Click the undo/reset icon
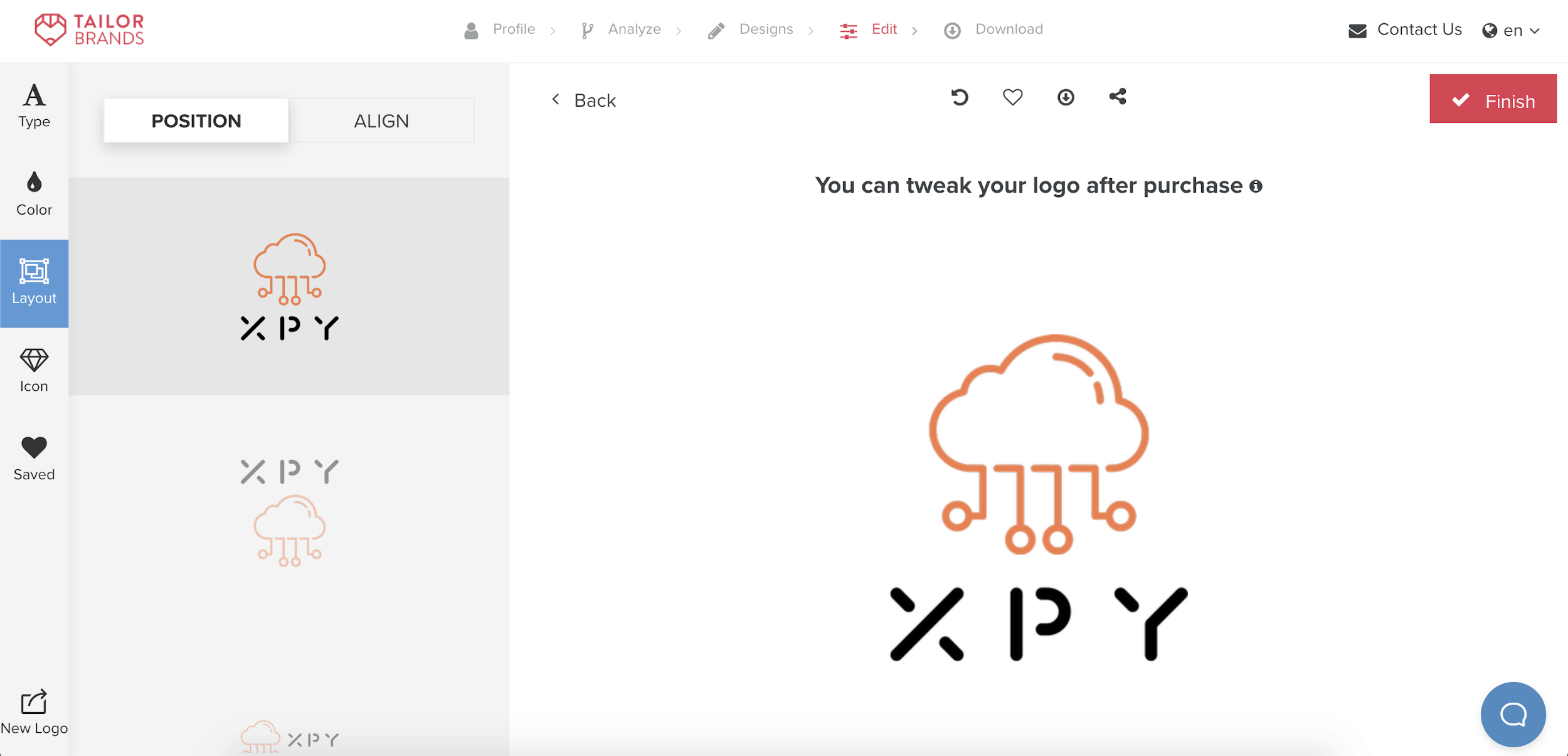Screen dimensions: 1568x756 pos(959,97)
